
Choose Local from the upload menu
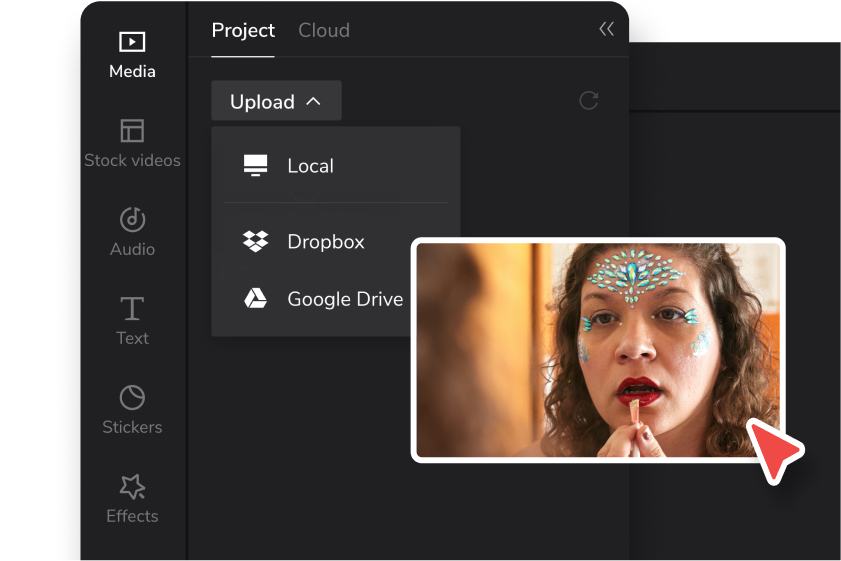(310, 166)
